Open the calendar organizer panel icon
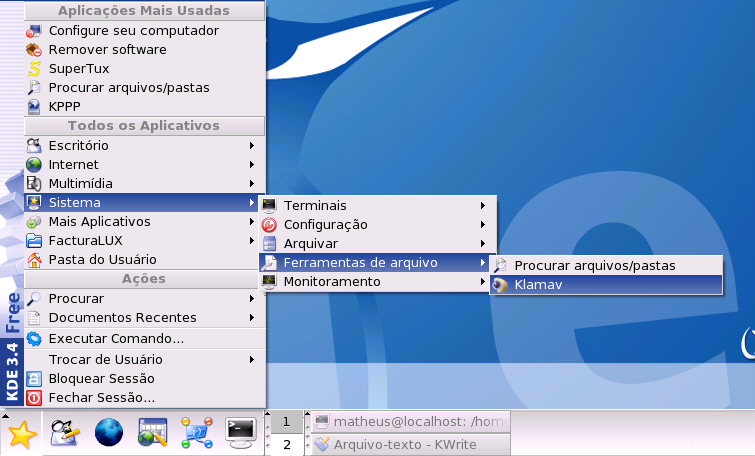Viewport: 755px width, 456px height. tap(152, 432)
